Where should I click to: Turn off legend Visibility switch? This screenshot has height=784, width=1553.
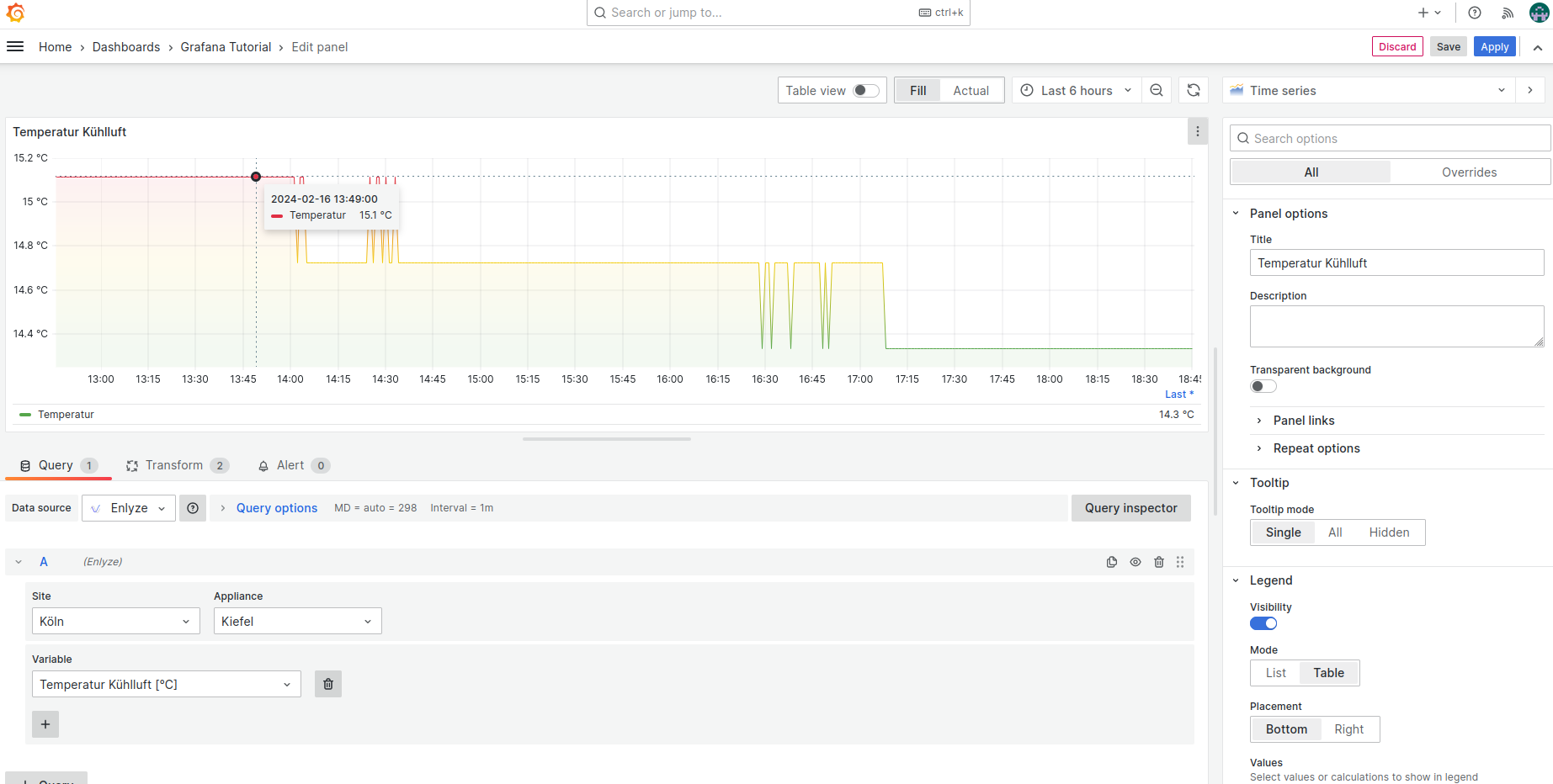click(x=1263, y=623)
